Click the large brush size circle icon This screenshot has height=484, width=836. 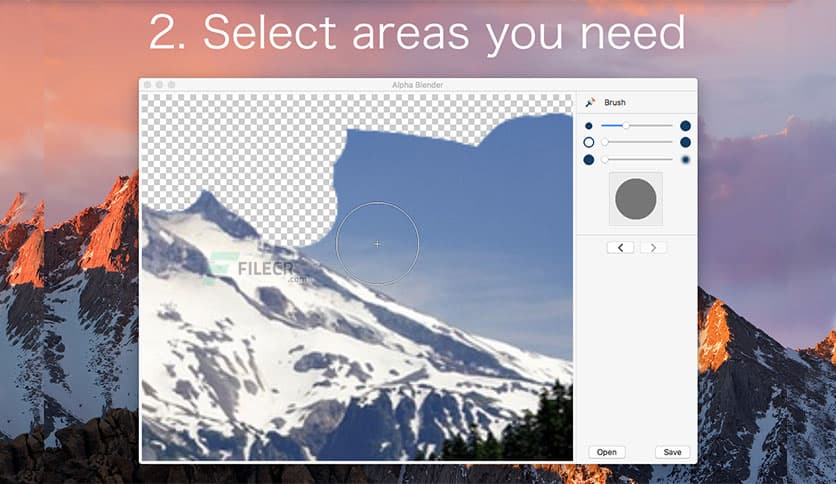coord(685,126)
